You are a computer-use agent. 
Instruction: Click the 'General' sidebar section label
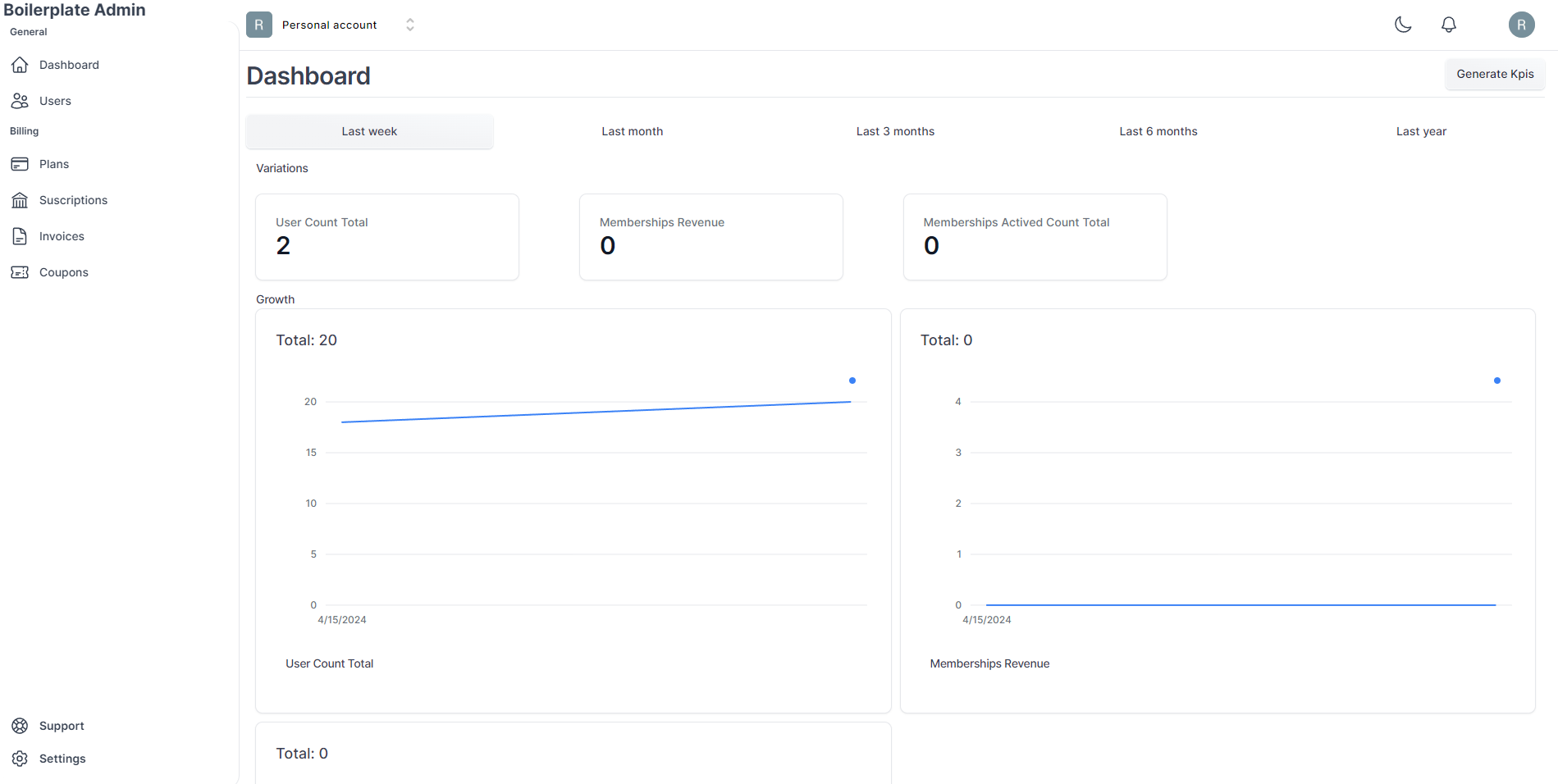[29, 32]
